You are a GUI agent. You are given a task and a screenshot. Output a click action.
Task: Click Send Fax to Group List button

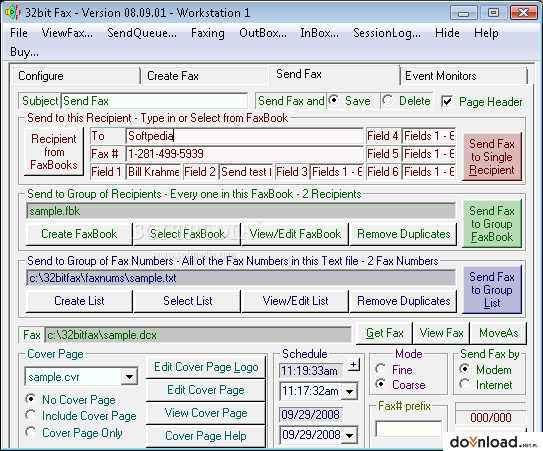[492, 290]
